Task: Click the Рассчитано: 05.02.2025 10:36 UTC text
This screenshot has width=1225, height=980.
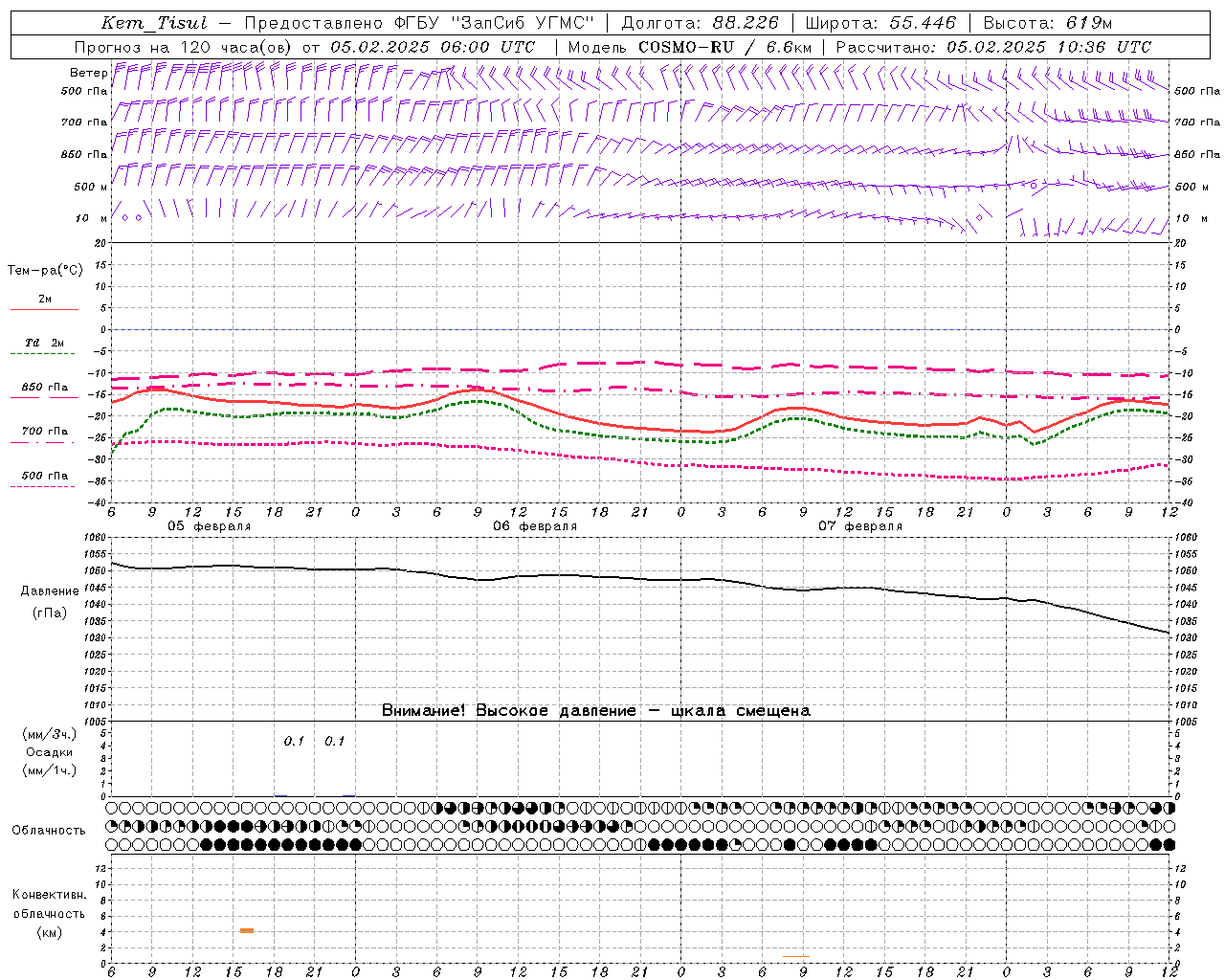Action: click(993, 47)
